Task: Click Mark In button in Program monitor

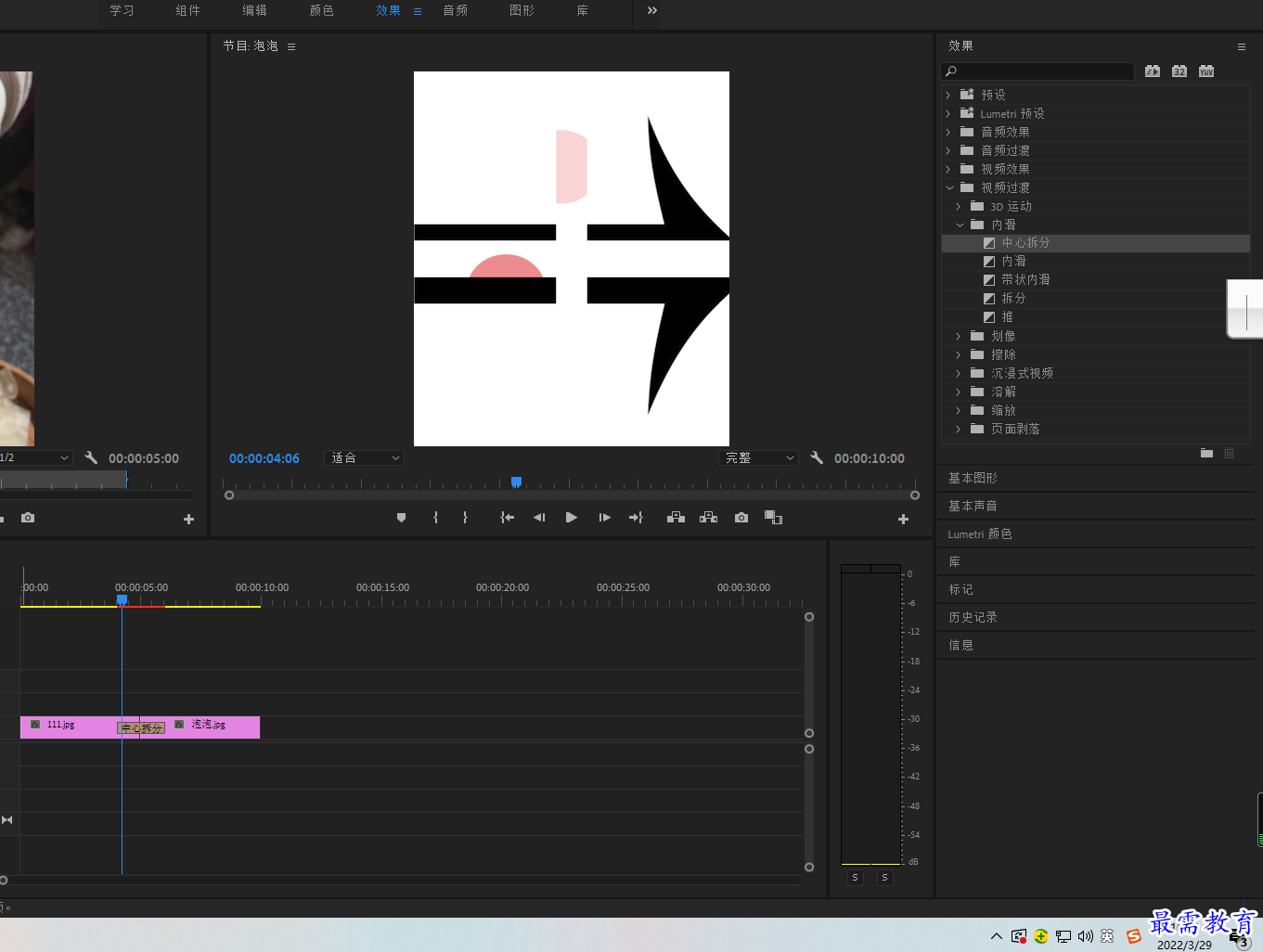Action: click(435, 518)
